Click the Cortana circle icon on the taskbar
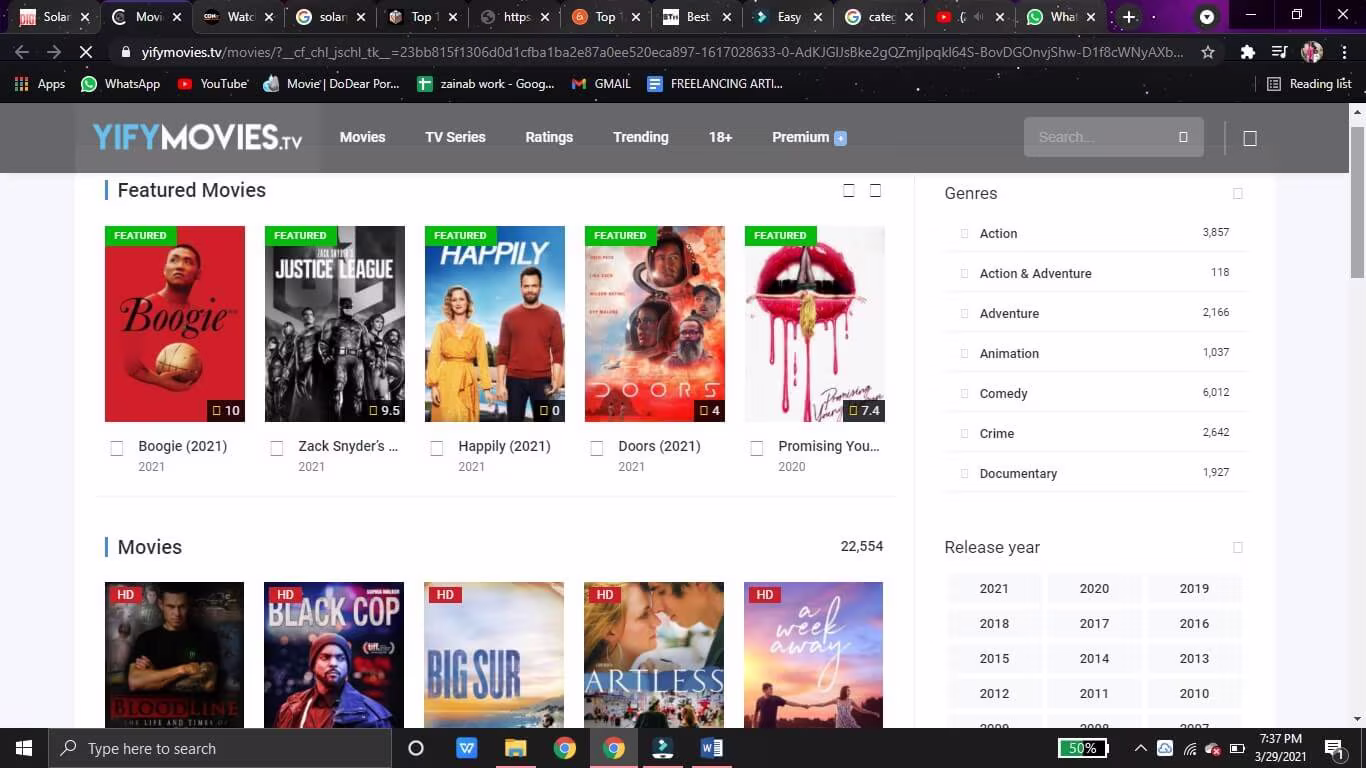1366x768 pixels. [416, 748]
